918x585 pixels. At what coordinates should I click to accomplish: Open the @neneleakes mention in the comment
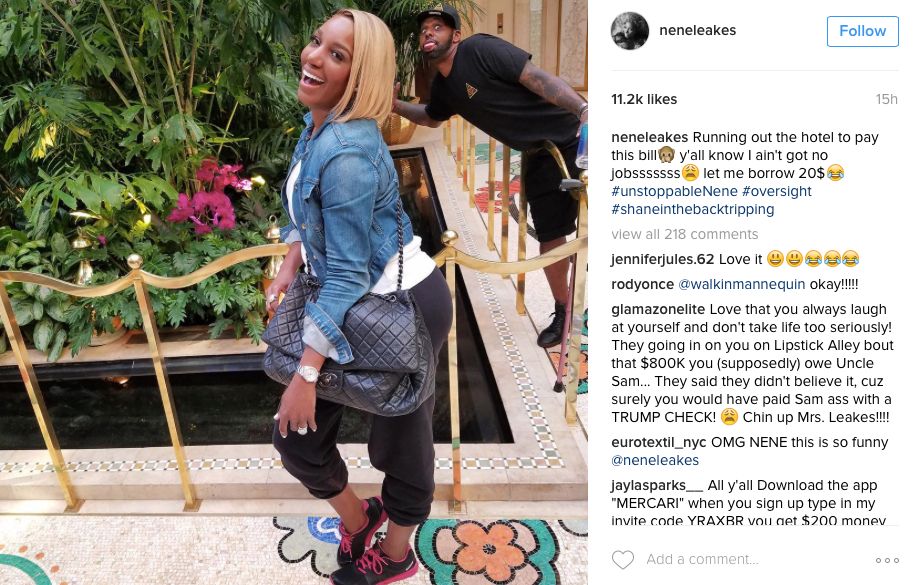tap(655, 461)
